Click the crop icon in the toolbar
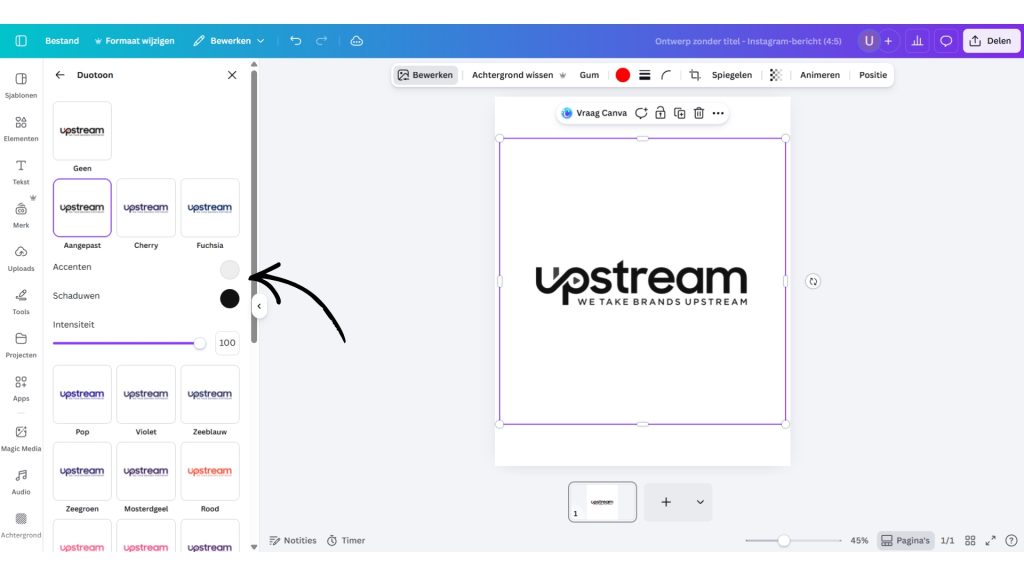 tap(694, 75)
